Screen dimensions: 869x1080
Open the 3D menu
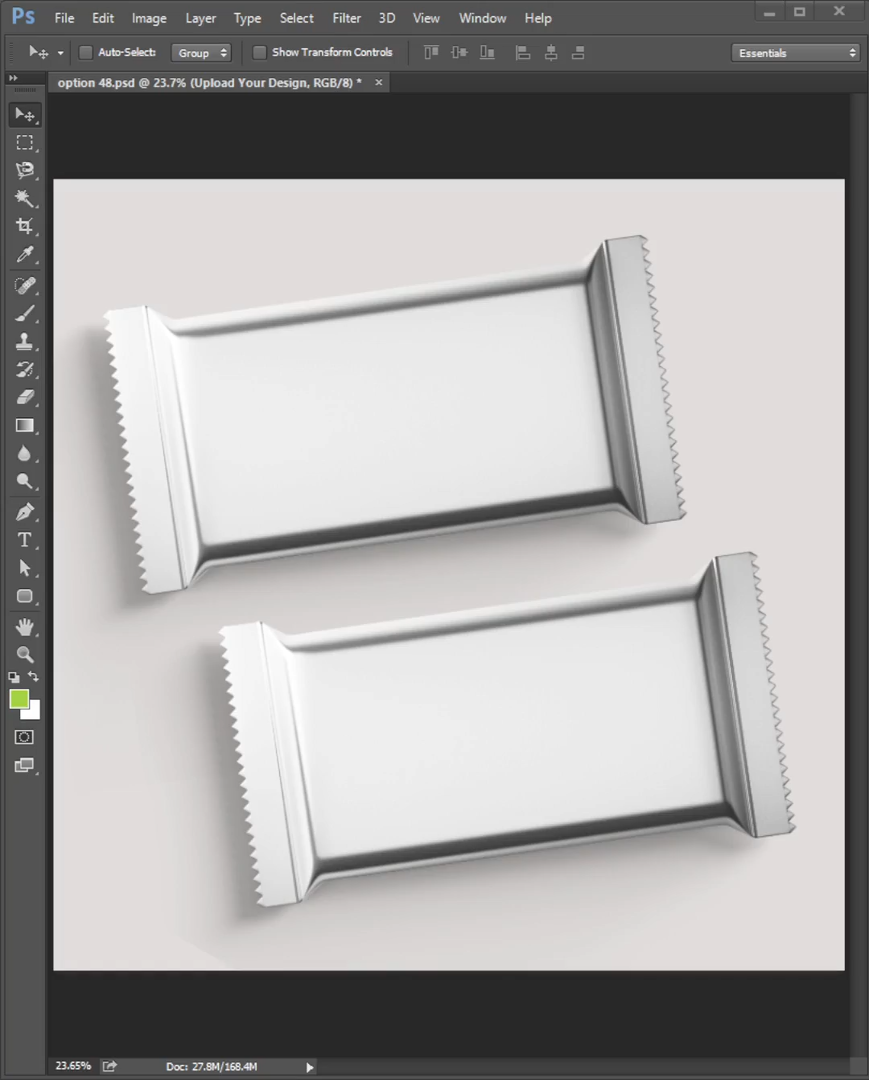point(387,18)
